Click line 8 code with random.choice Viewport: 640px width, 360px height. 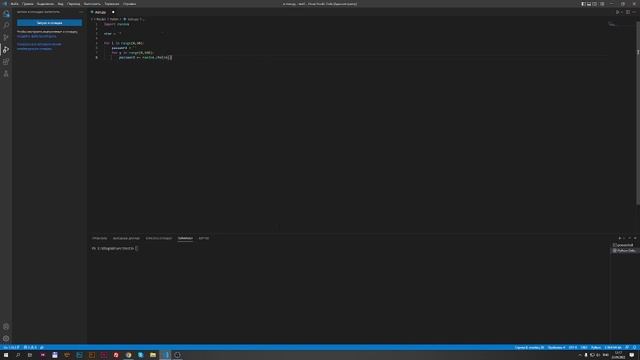145,58
